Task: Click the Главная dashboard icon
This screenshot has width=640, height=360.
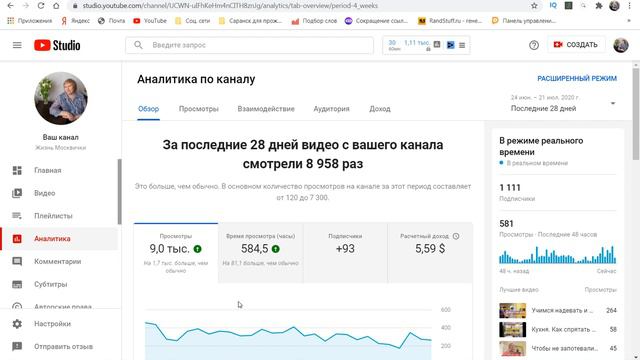Action: (17, 170)
